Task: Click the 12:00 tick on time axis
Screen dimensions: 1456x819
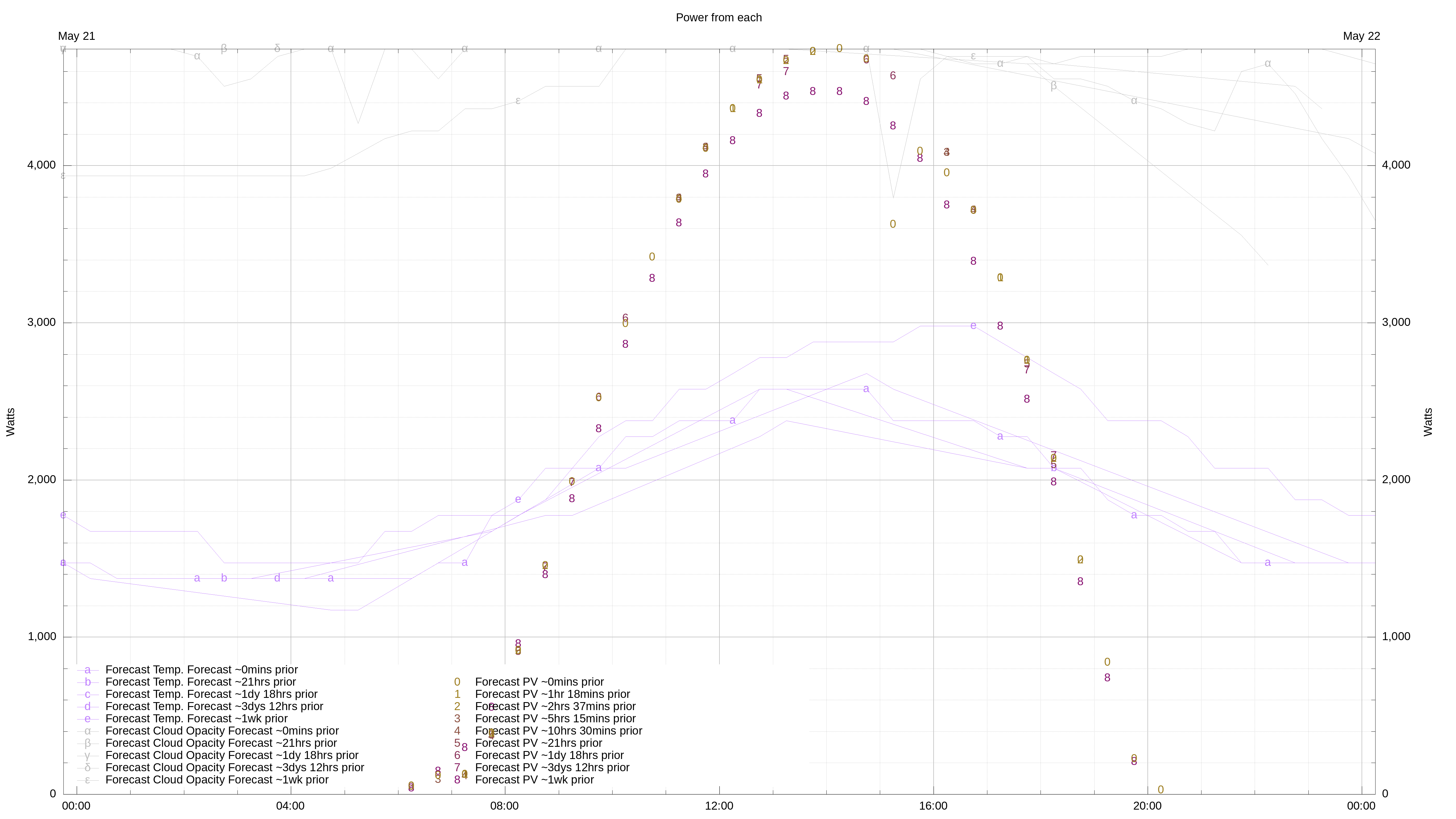Action: pos(719,806)
